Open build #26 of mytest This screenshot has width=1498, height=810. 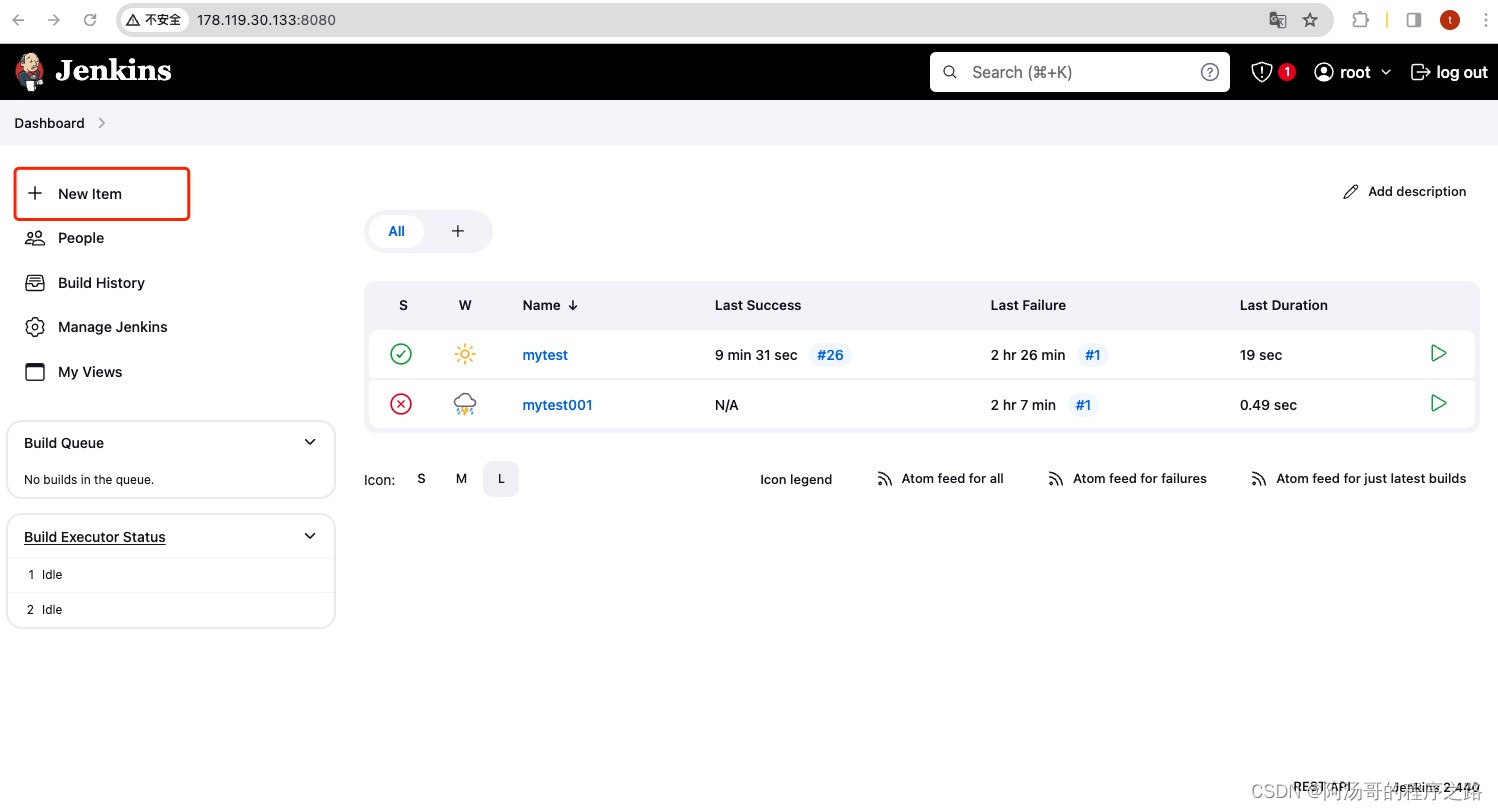pos(830,355)
